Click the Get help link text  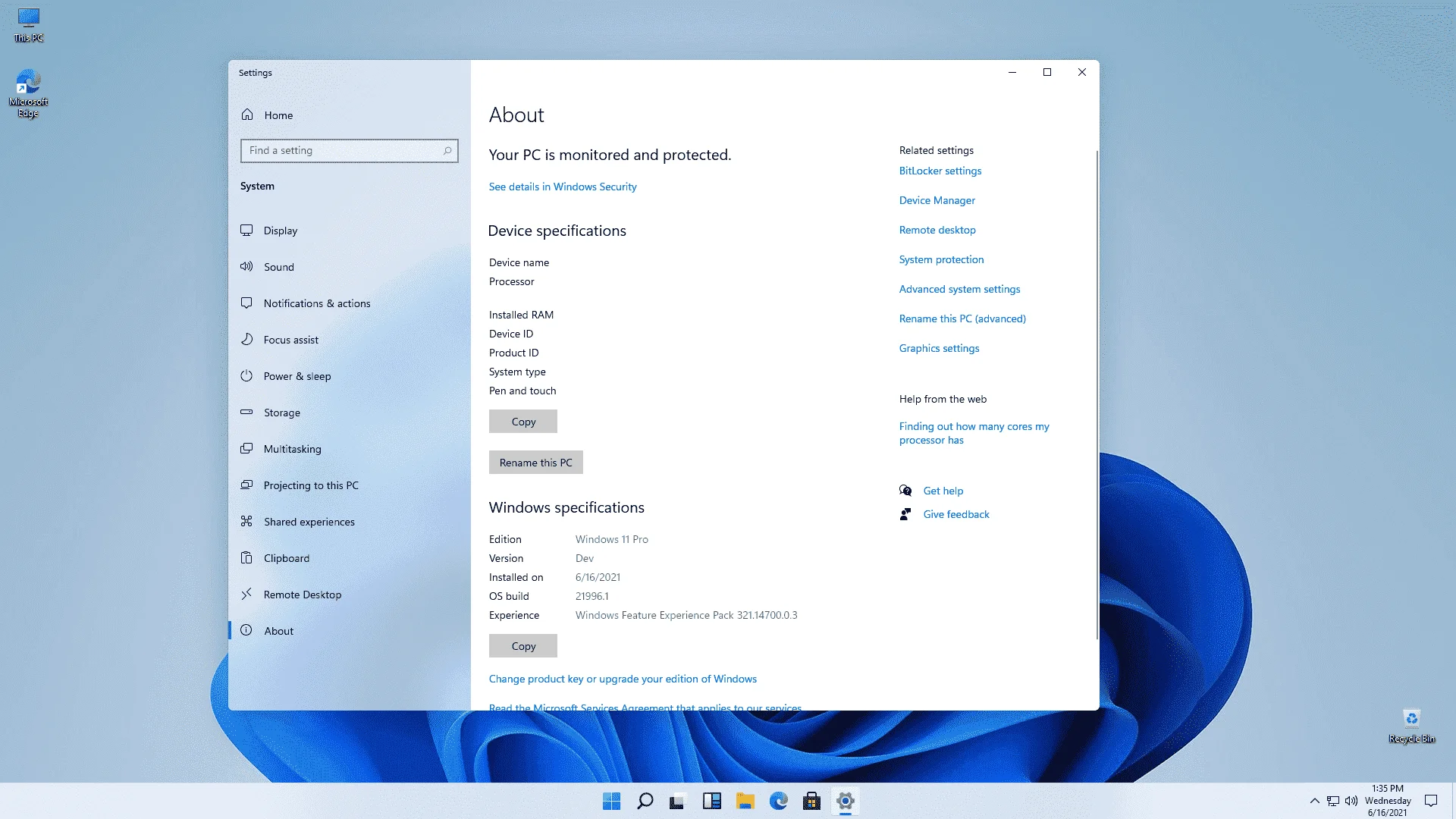click(943, 491)
